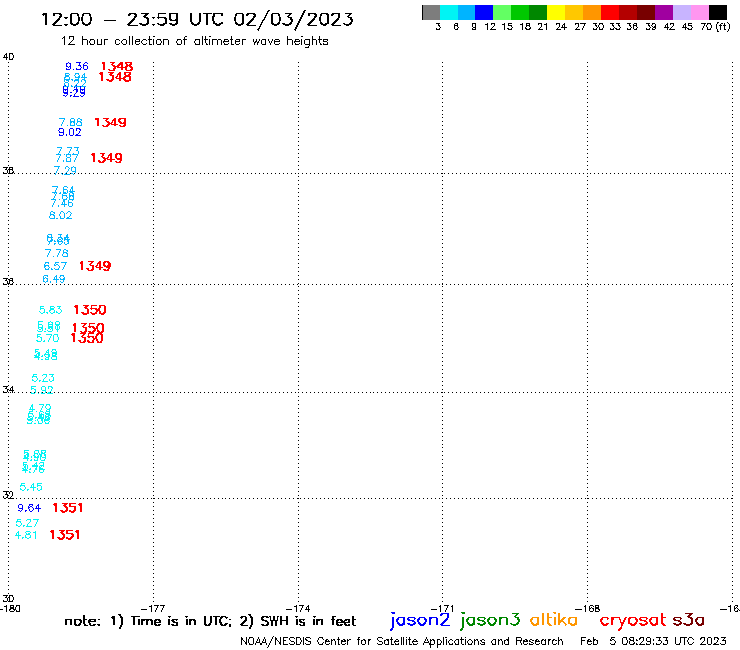Click the dark red s3a satellite label

tap(689, 620)
